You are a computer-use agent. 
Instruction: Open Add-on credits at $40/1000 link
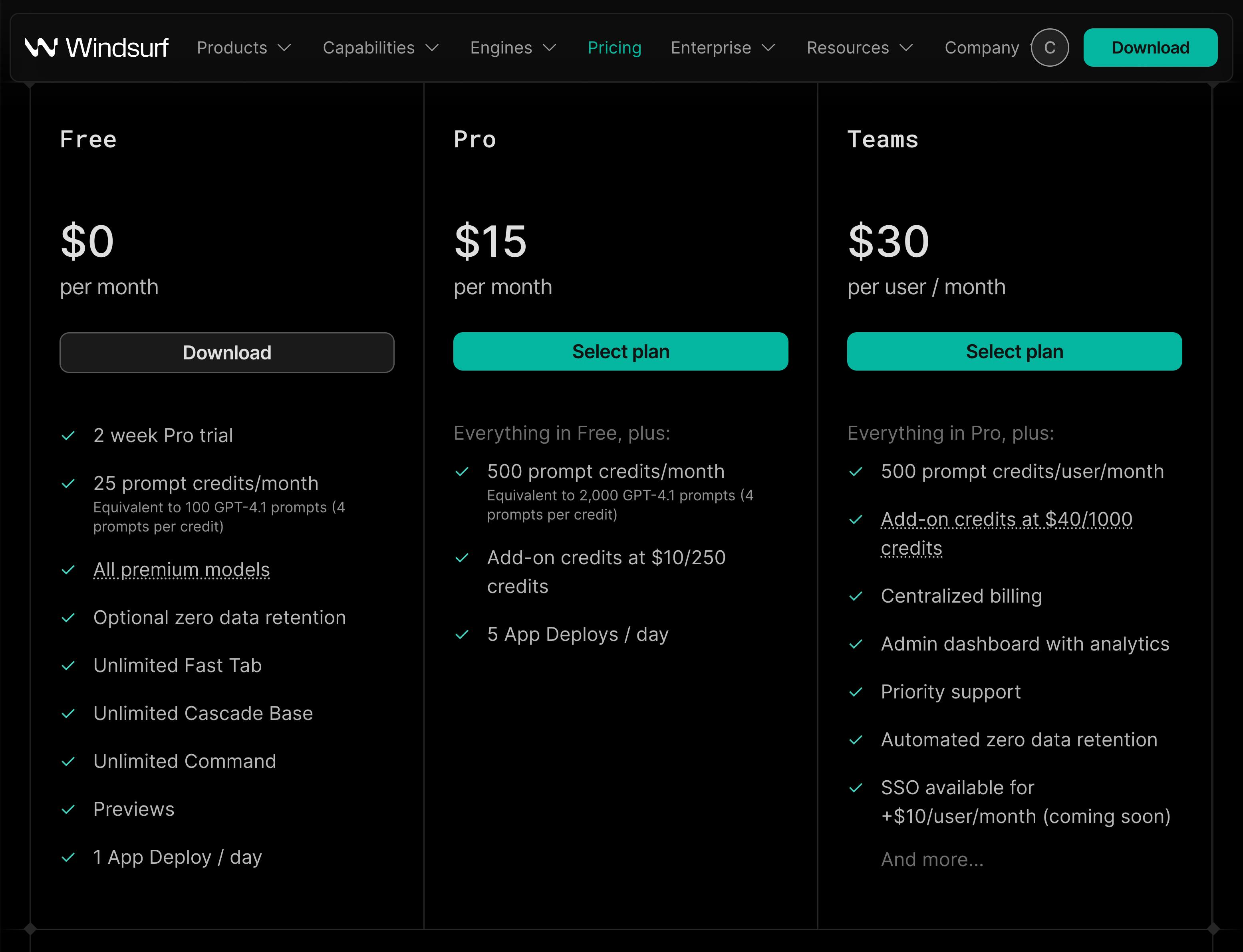point(1006,520)
